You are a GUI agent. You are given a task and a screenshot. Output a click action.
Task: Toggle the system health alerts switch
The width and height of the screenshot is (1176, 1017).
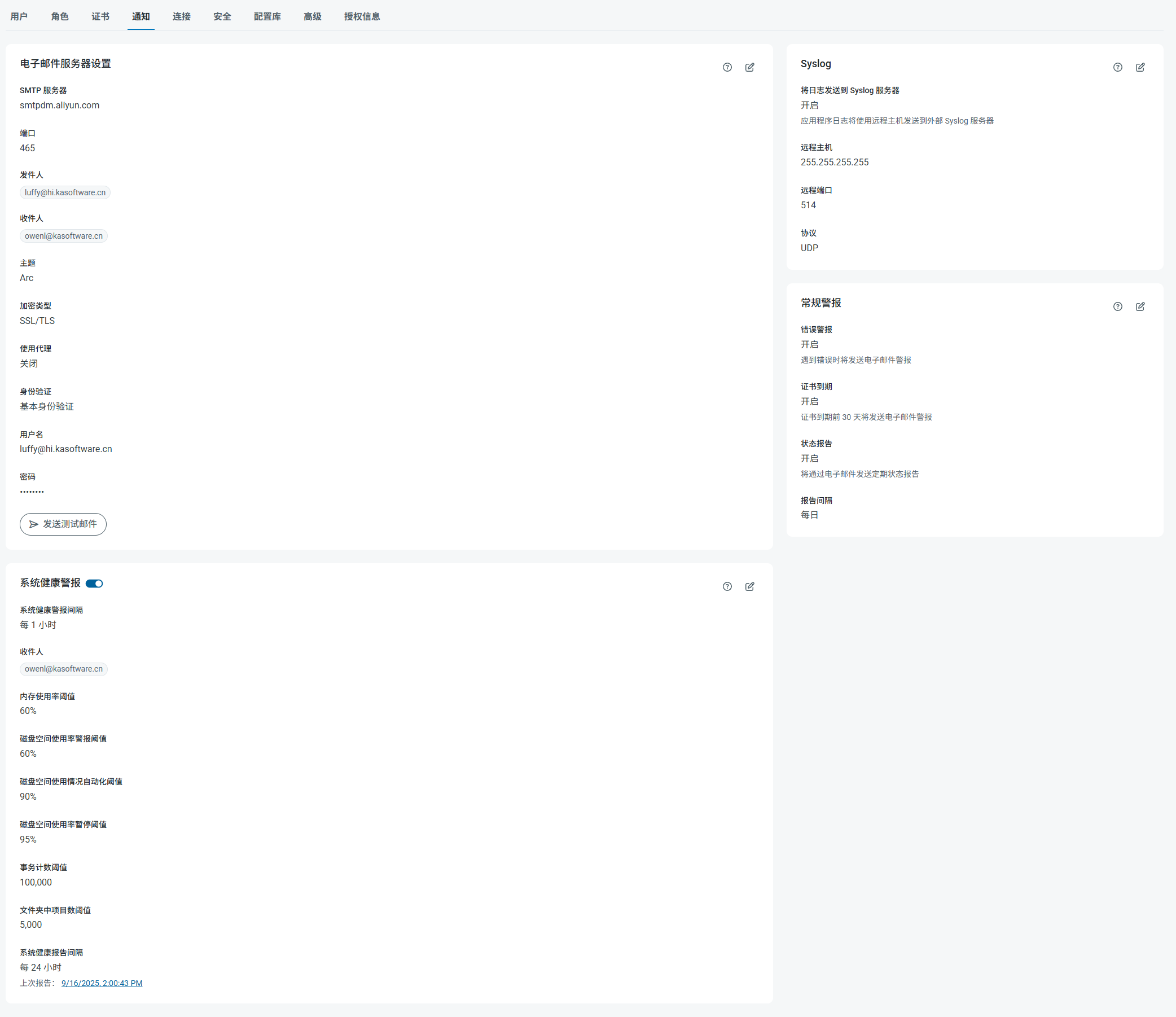[x=94, y=584]
